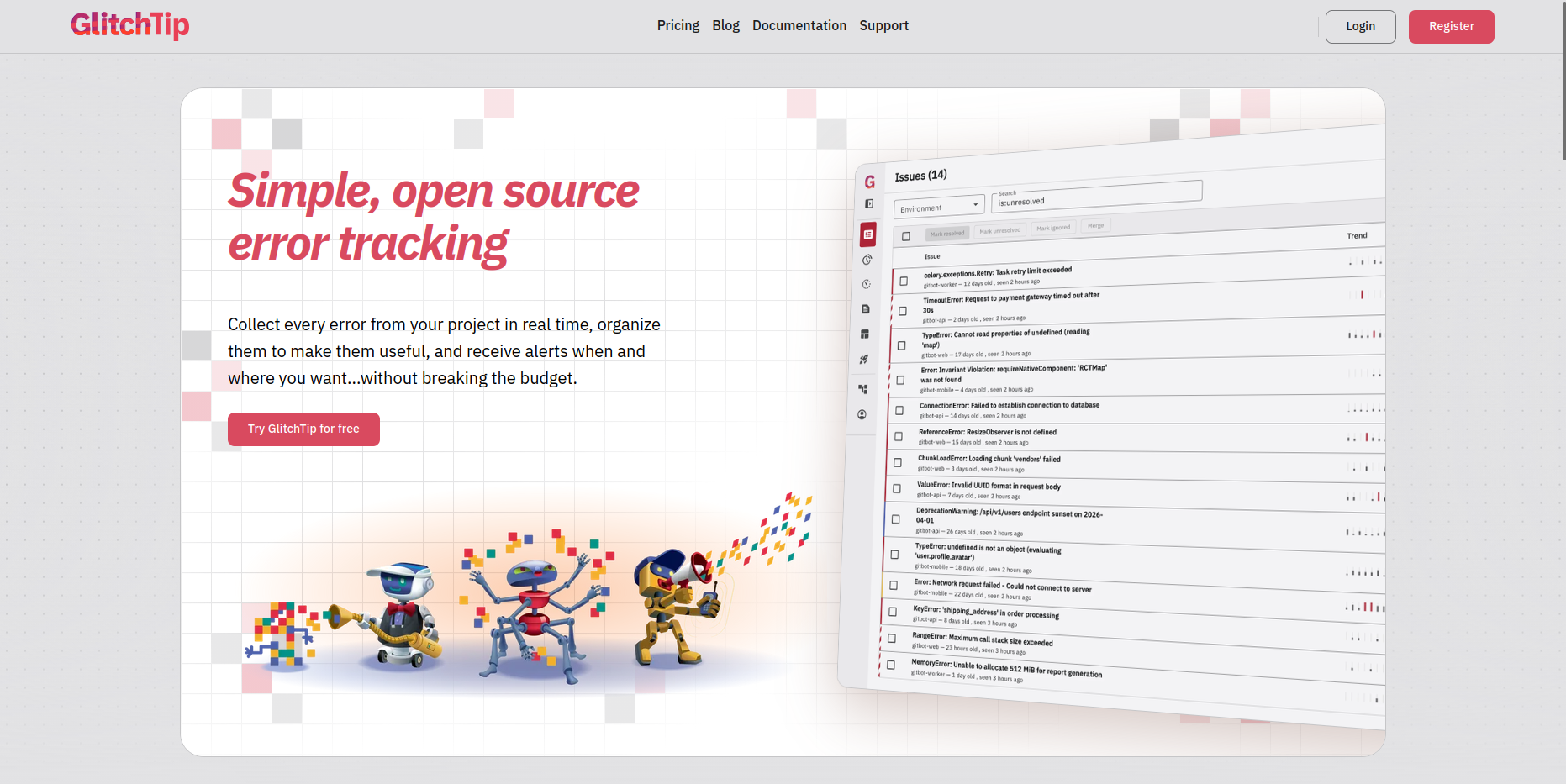Open the ReferenceError ResizeObserver issue
The image size is (1566, 784).
[x=987, y=432]
